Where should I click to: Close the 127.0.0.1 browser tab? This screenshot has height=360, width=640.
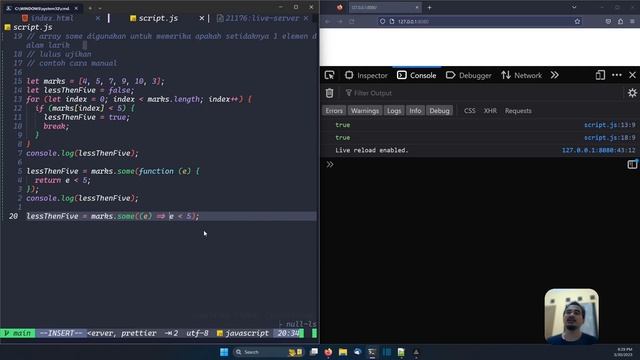coord(417,7)
